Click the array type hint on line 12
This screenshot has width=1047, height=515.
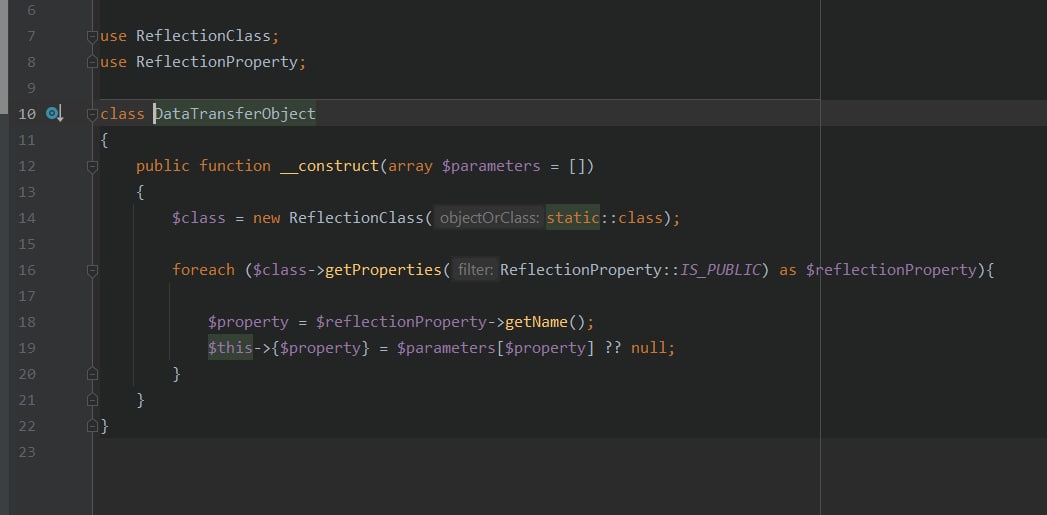(x=411, y=166)
